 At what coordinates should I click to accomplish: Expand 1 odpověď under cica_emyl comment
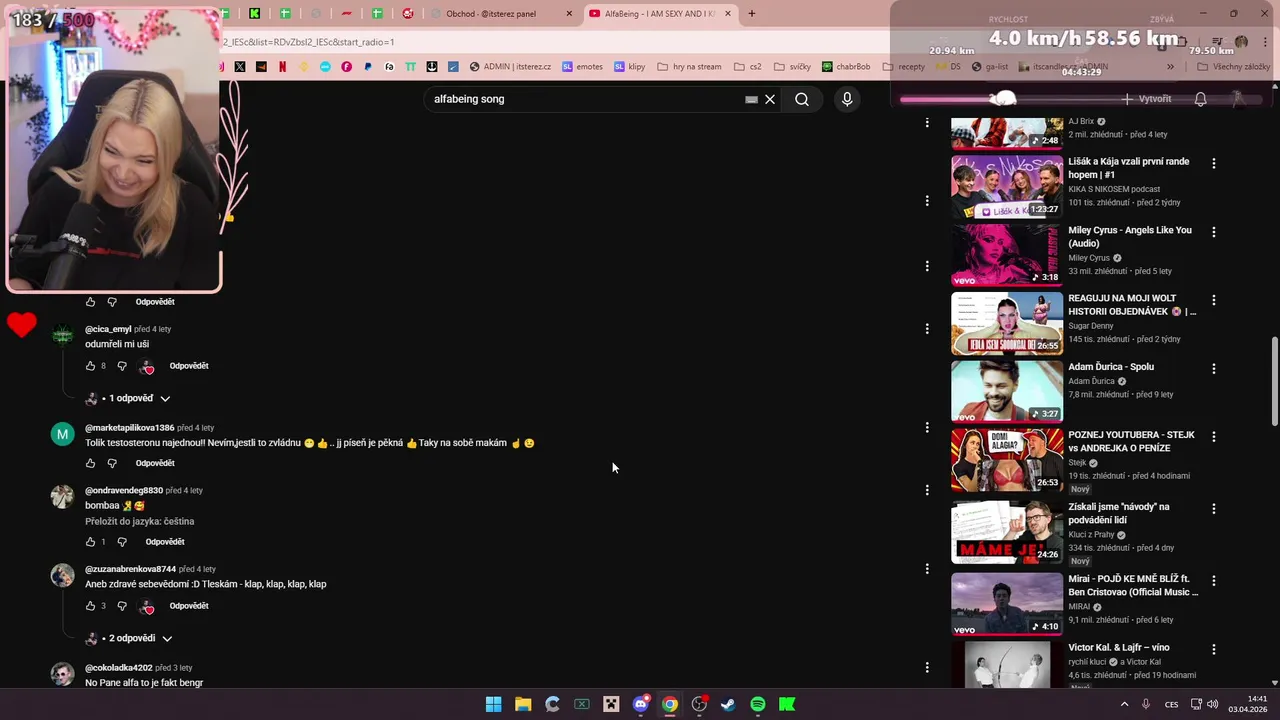(x=129, y=398)
